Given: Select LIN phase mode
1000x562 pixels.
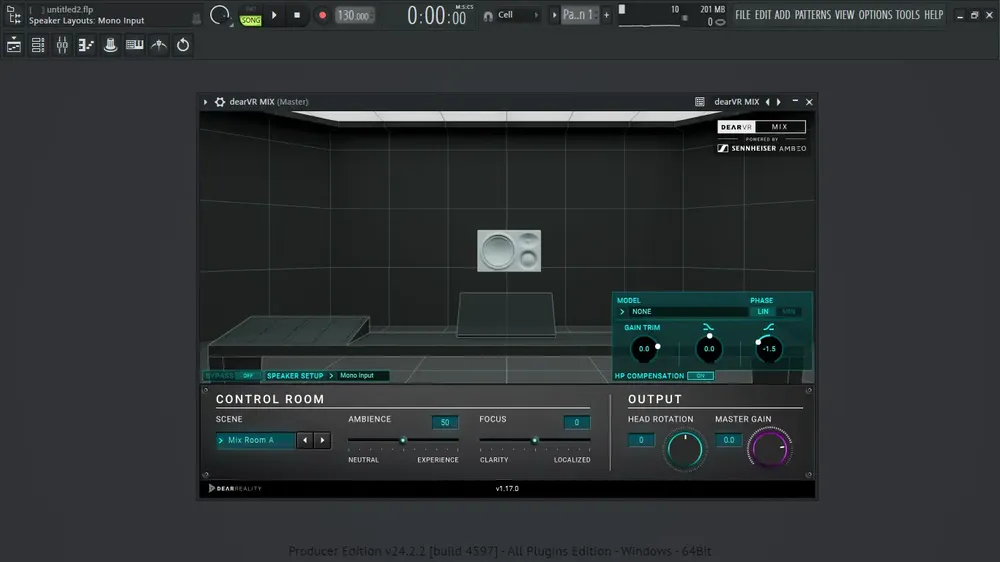Looking at the screenshot, I should (763, 311).
